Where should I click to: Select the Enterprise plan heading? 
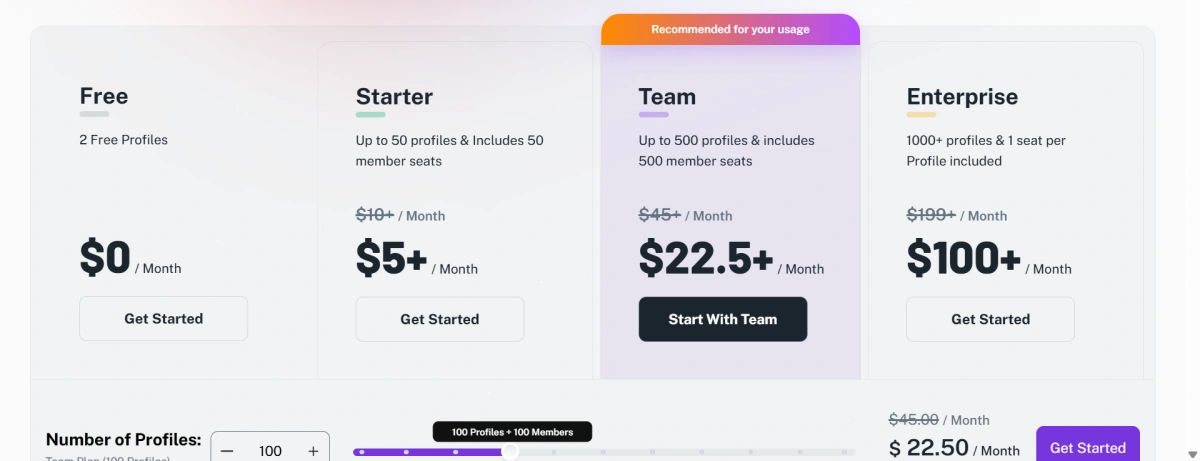click(x=962, y=97)
